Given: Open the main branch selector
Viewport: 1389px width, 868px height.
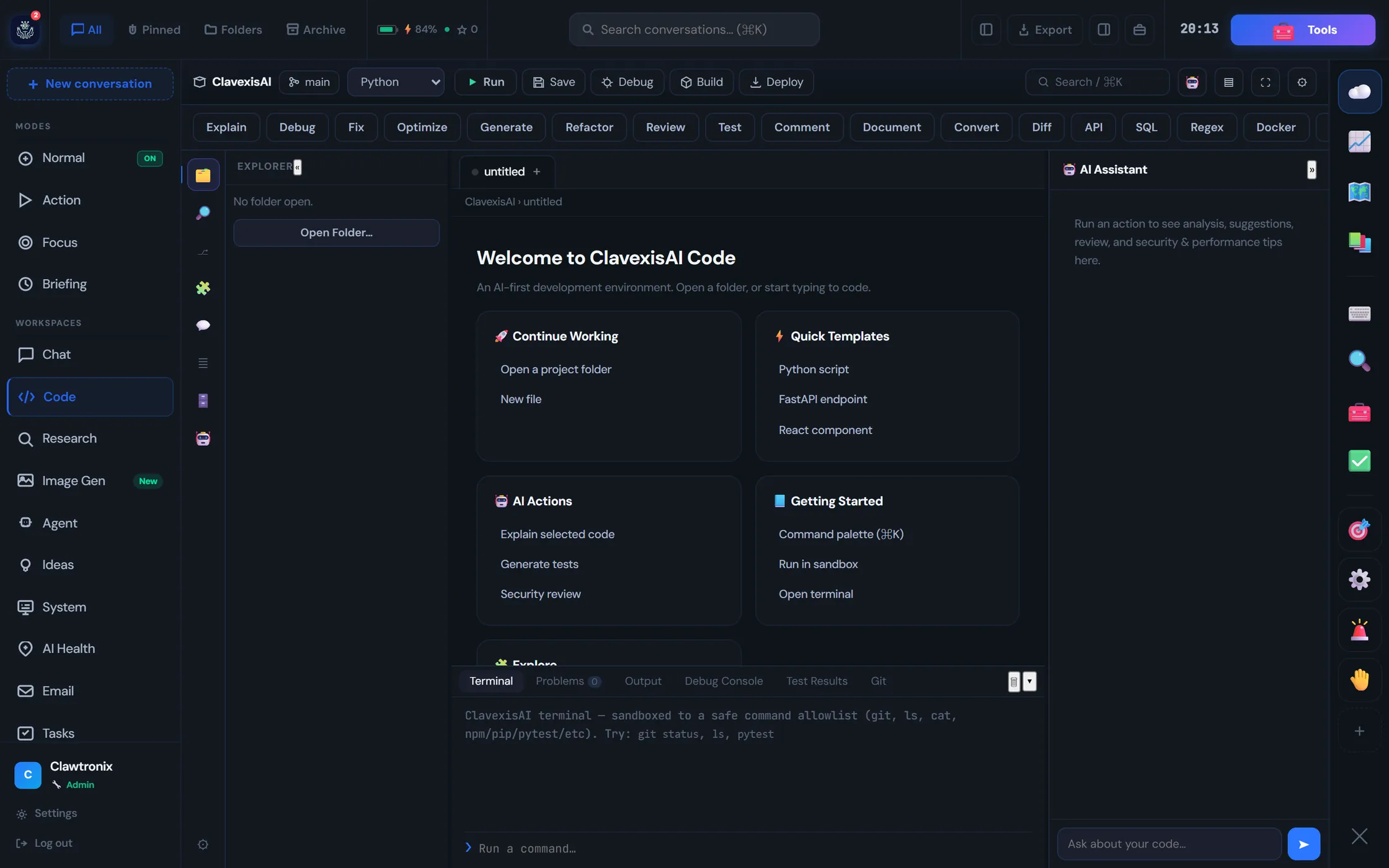Looking at the screenshot, I should [309, 82].
